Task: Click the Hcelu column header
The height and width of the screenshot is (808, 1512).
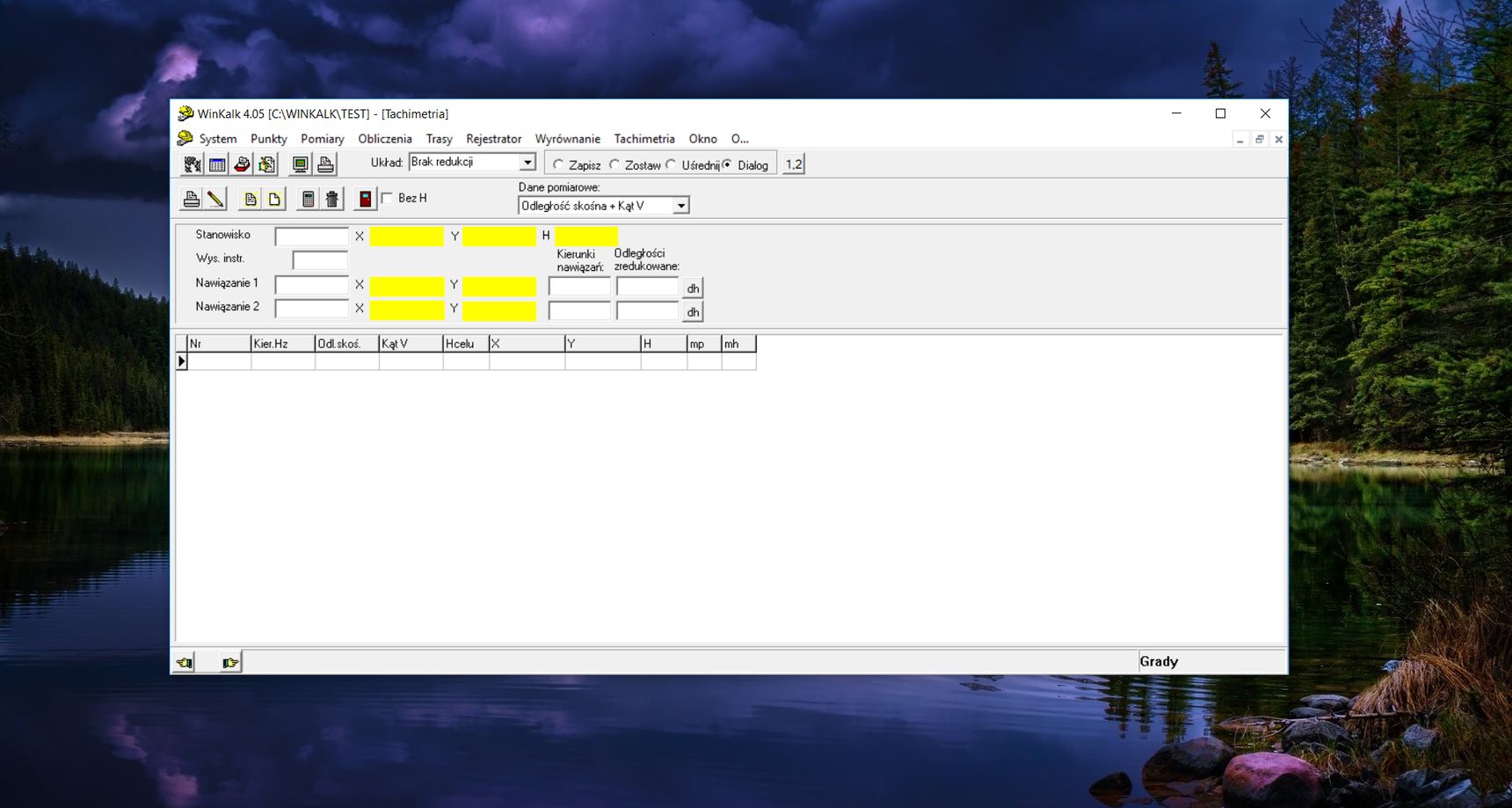Action: click(x=466, y=344)
